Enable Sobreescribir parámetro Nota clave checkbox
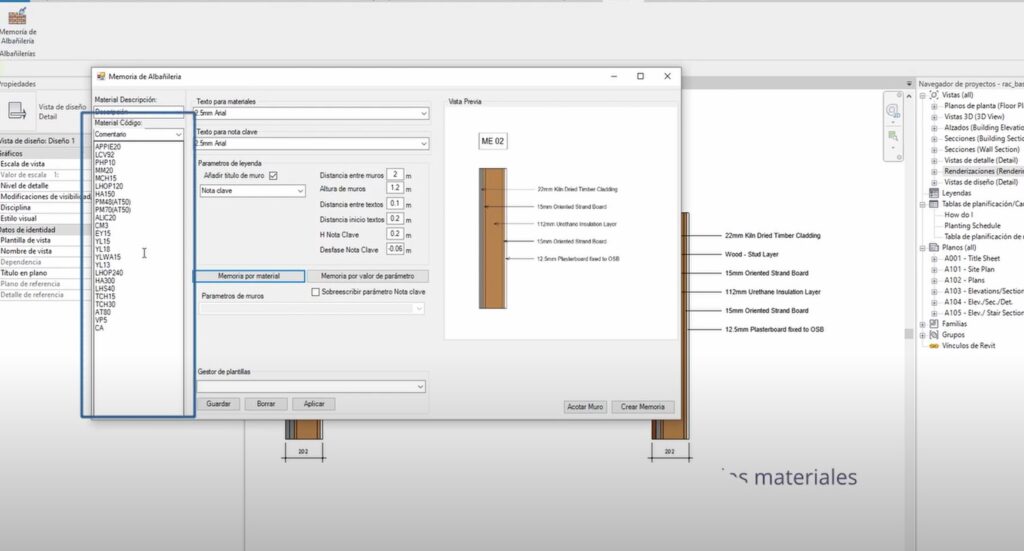Image resolution: width=1024 pixels, height=551 pixels. pyautogui.click(x=315, y=292)
